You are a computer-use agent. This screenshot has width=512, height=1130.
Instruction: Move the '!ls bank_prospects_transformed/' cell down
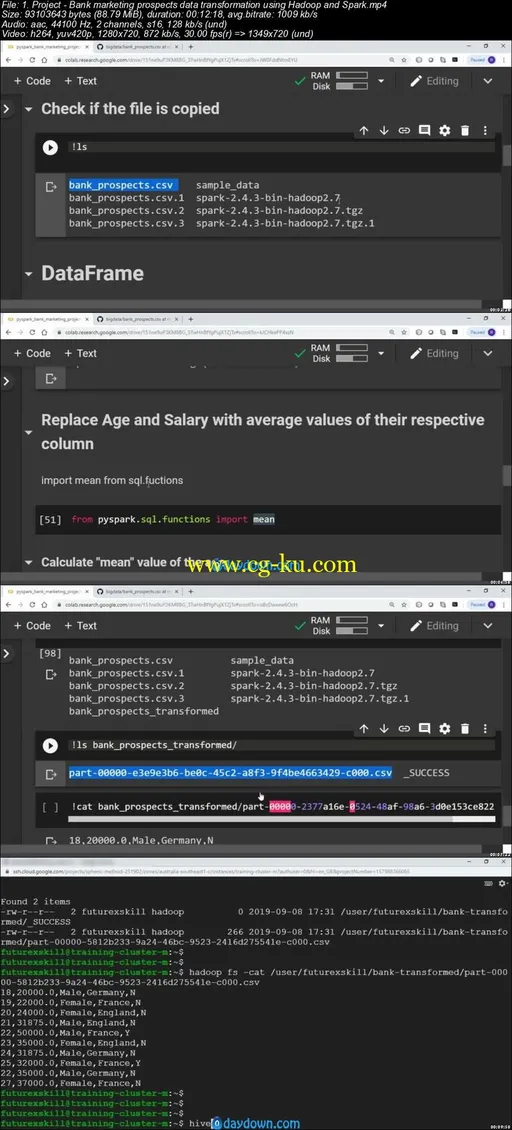[384, 729]
